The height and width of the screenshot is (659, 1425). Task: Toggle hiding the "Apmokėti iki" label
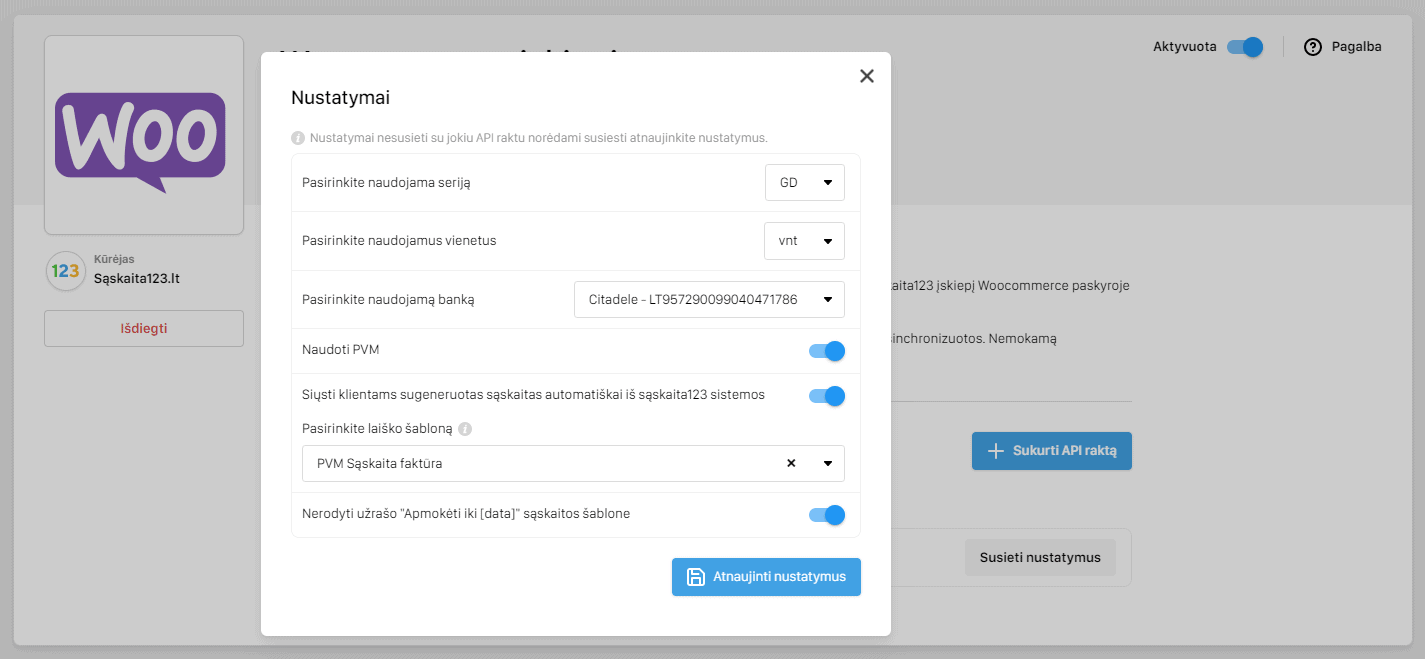(827, 515)
